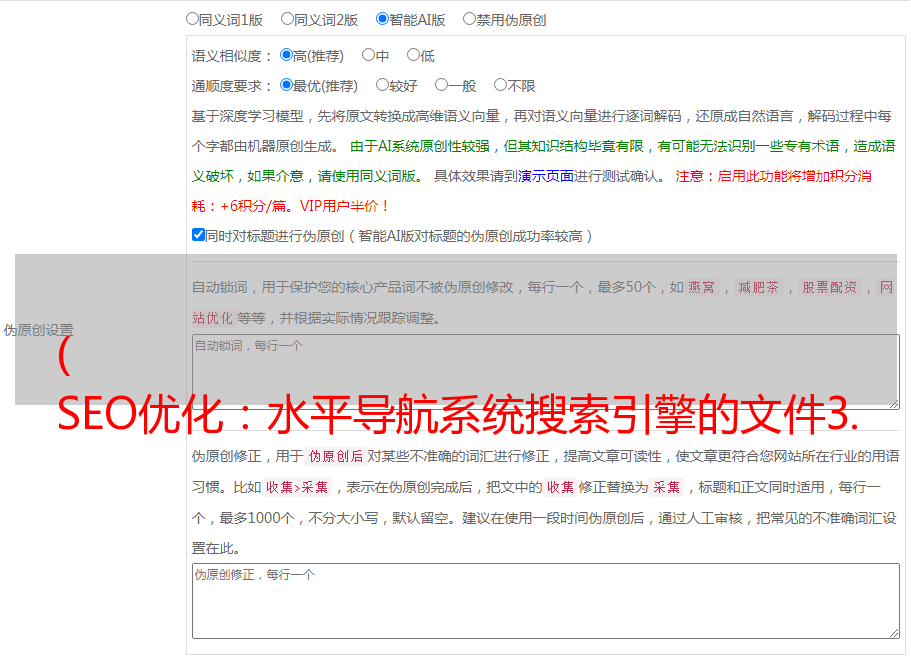Image resolution: width=911 pixels, height=658 pixels.
Task: Click the 股票配资 example keyword
Action: point(830,287)
